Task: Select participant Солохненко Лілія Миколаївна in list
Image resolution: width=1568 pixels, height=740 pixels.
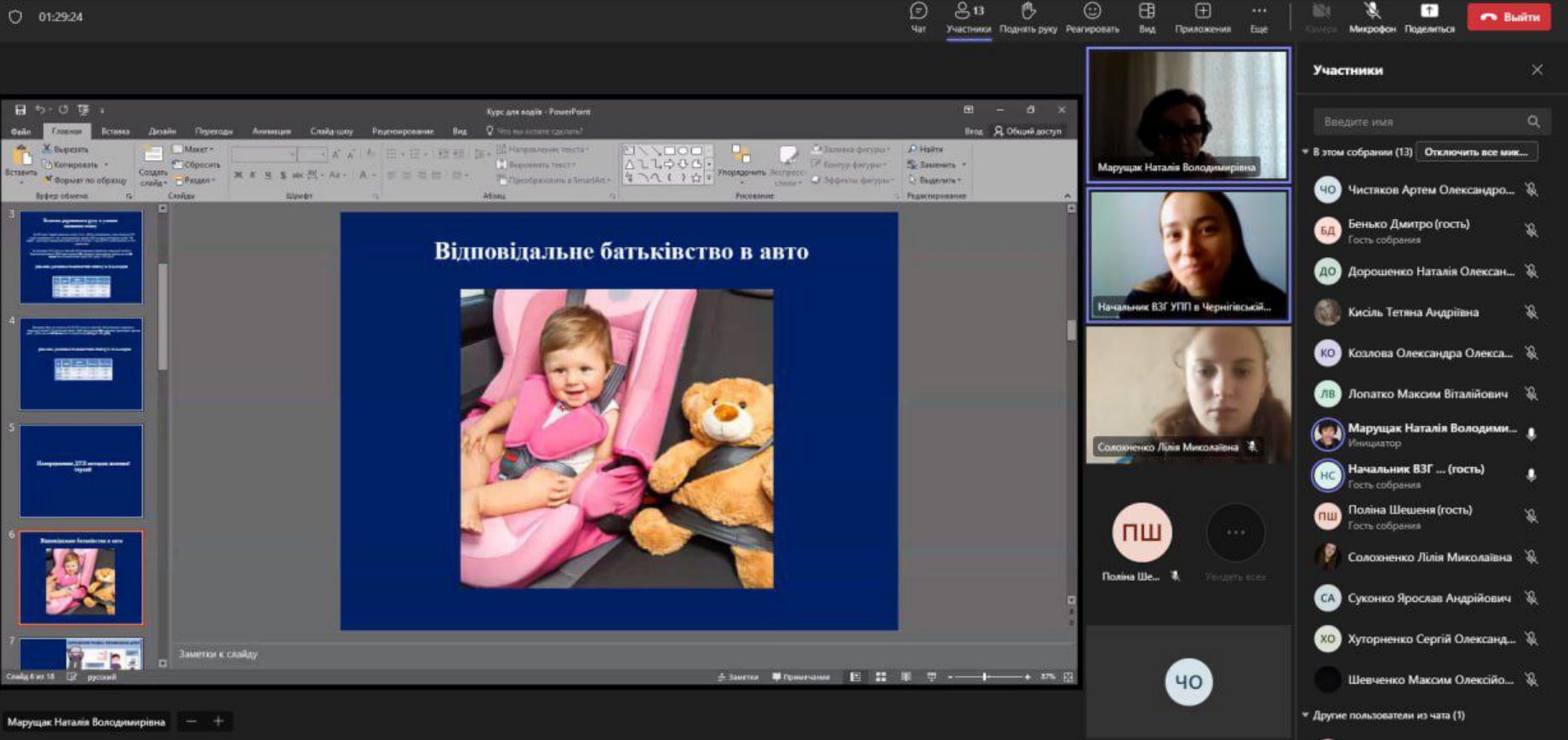Action: click(x=1430, y=557)
